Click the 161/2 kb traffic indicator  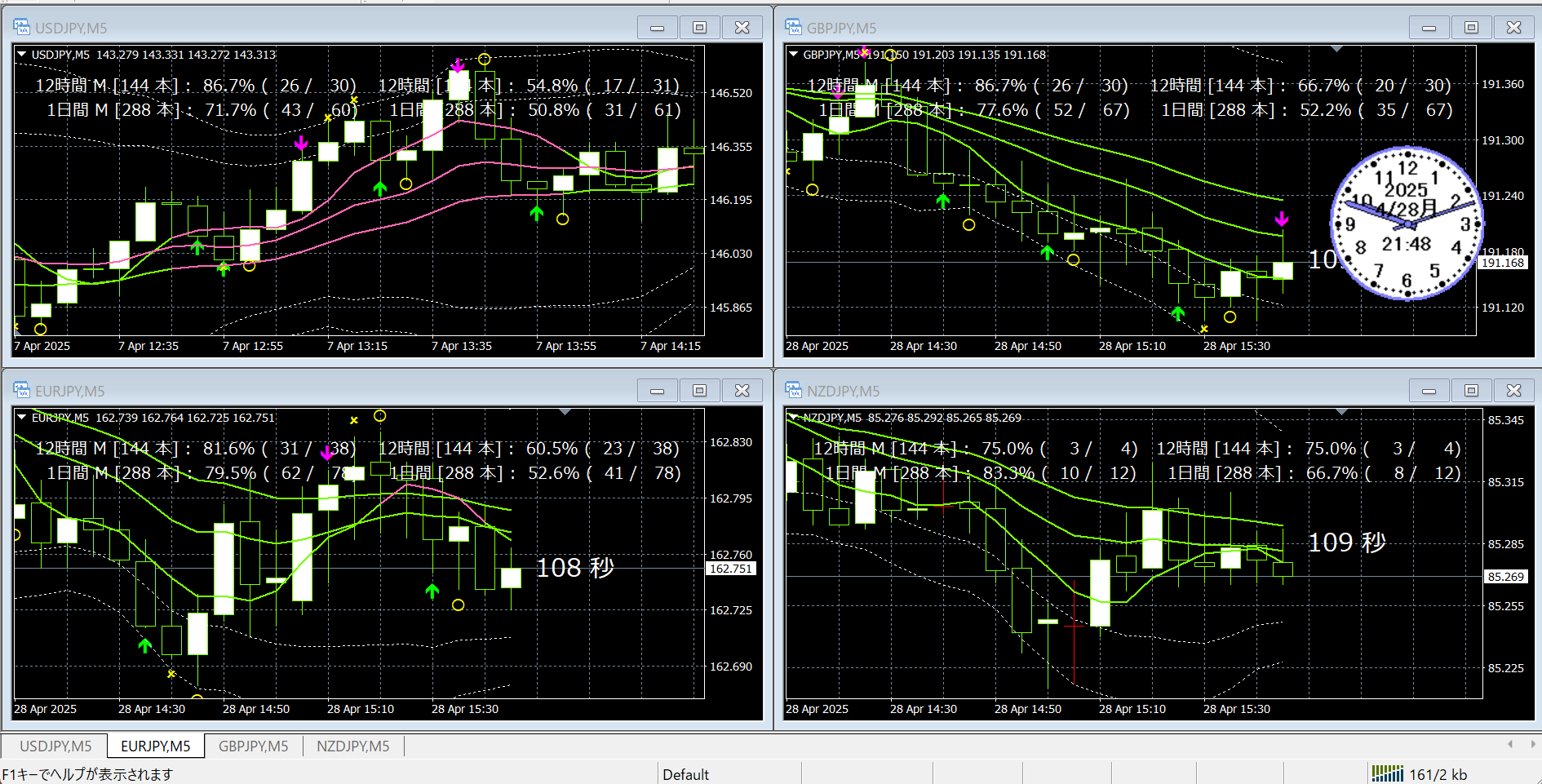tap(1438, 774)
